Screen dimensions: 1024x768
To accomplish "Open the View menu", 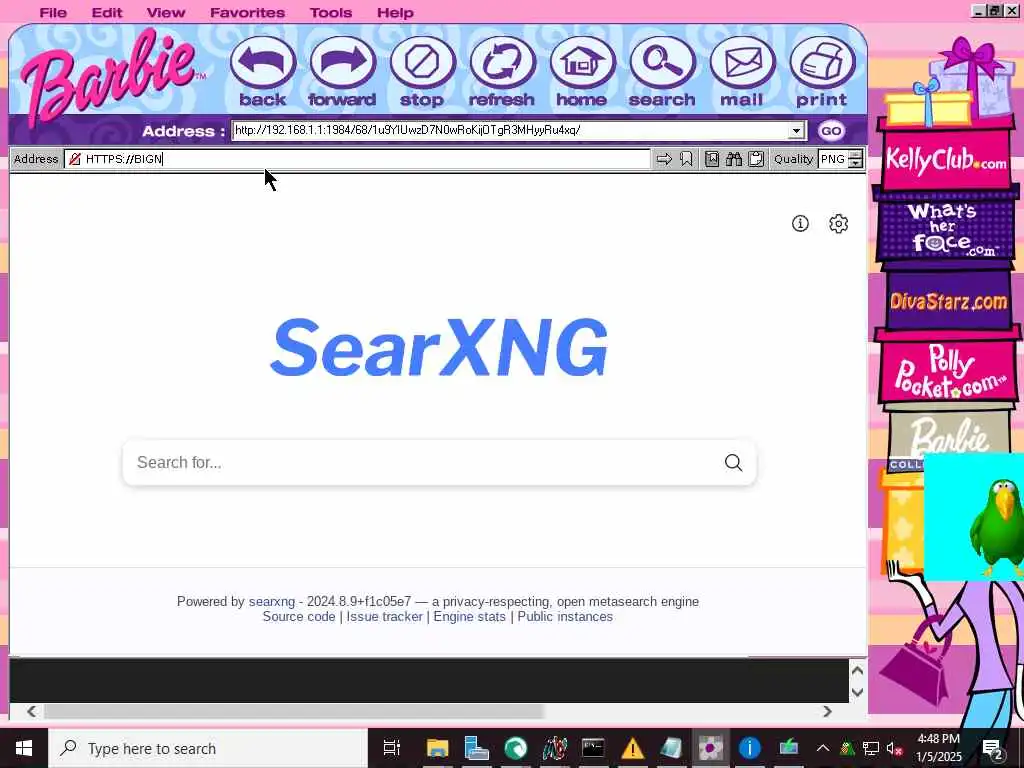I will (x=166, y=12).
